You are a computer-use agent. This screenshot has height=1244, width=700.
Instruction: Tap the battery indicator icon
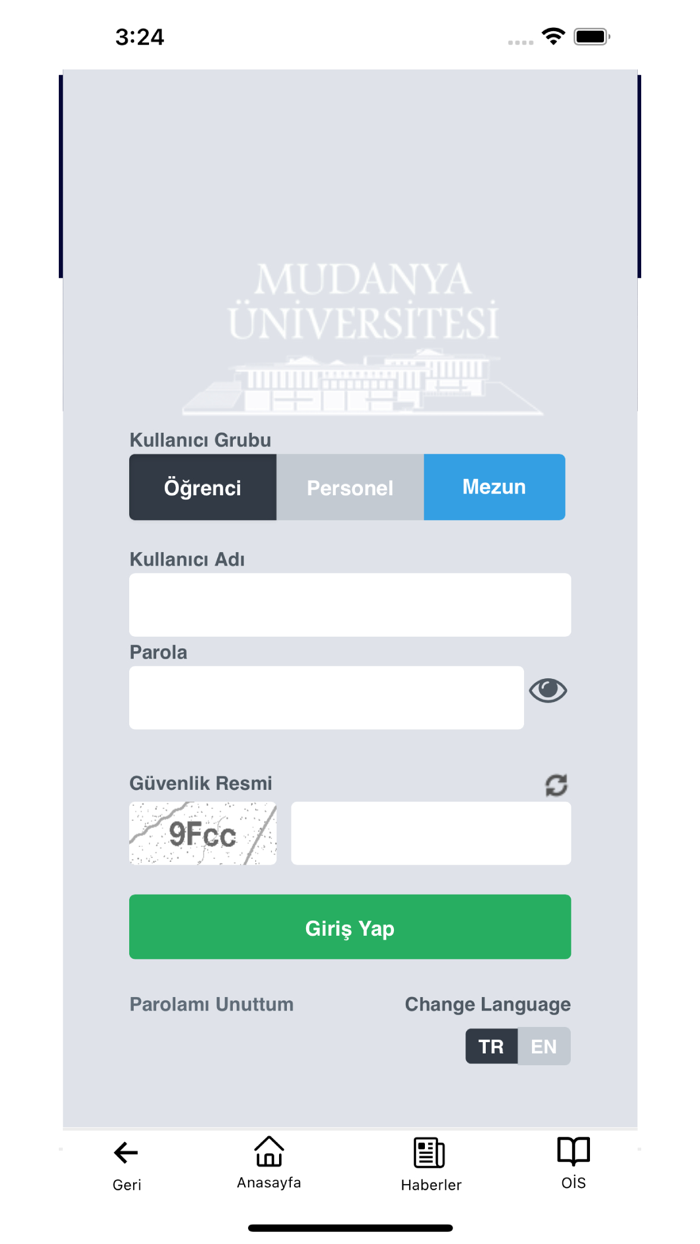(590, 36)
